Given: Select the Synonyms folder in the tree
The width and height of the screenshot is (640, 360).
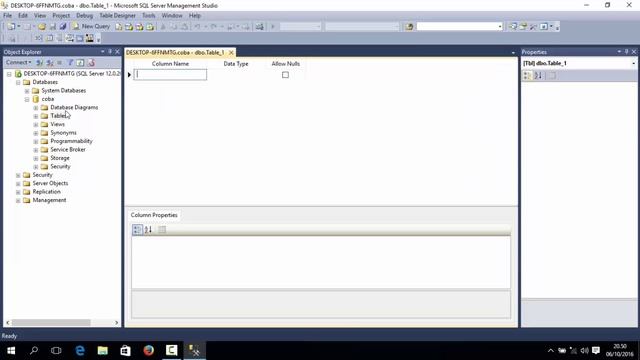Looking at the screenshot, I should pos(63,133).
